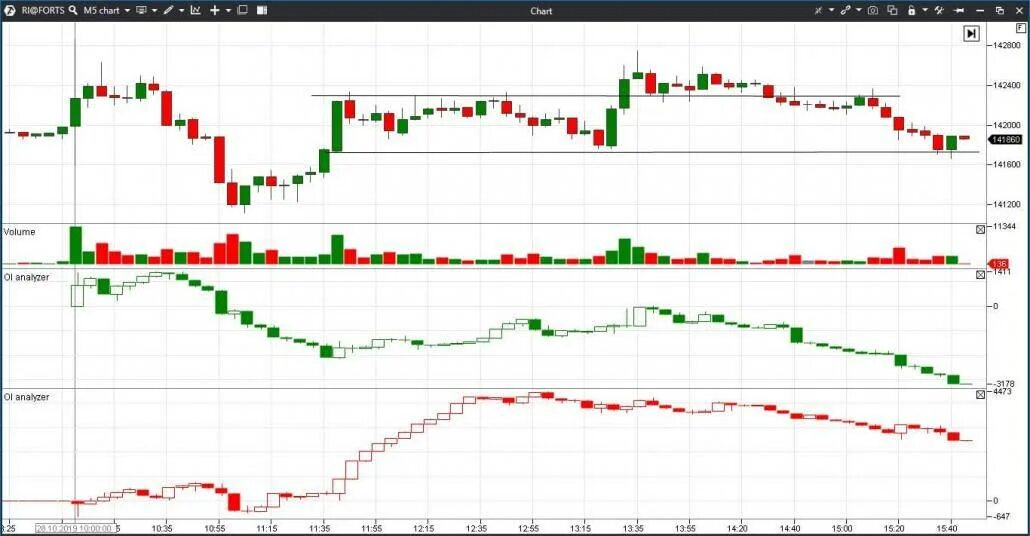
Task: Select the RI@FORTS instrument label
Action: pyautogui.click(x=43, y=11)
